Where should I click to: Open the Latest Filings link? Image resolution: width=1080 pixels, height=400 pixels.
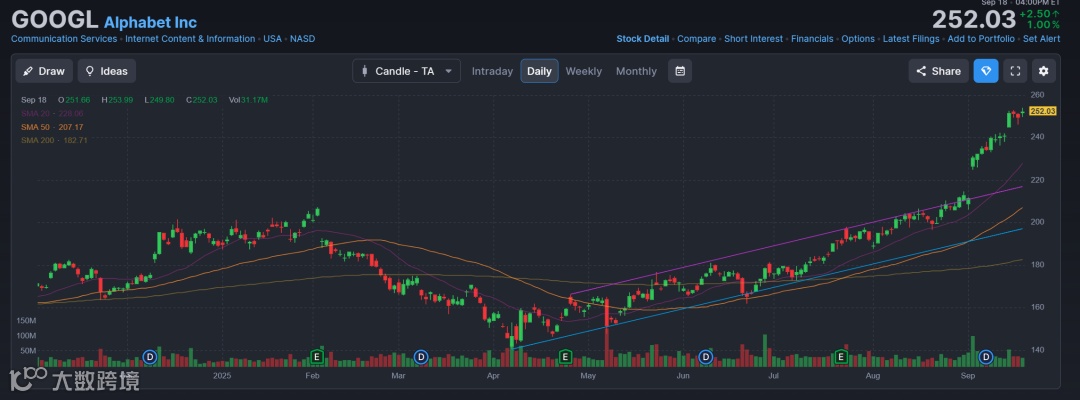911,39
